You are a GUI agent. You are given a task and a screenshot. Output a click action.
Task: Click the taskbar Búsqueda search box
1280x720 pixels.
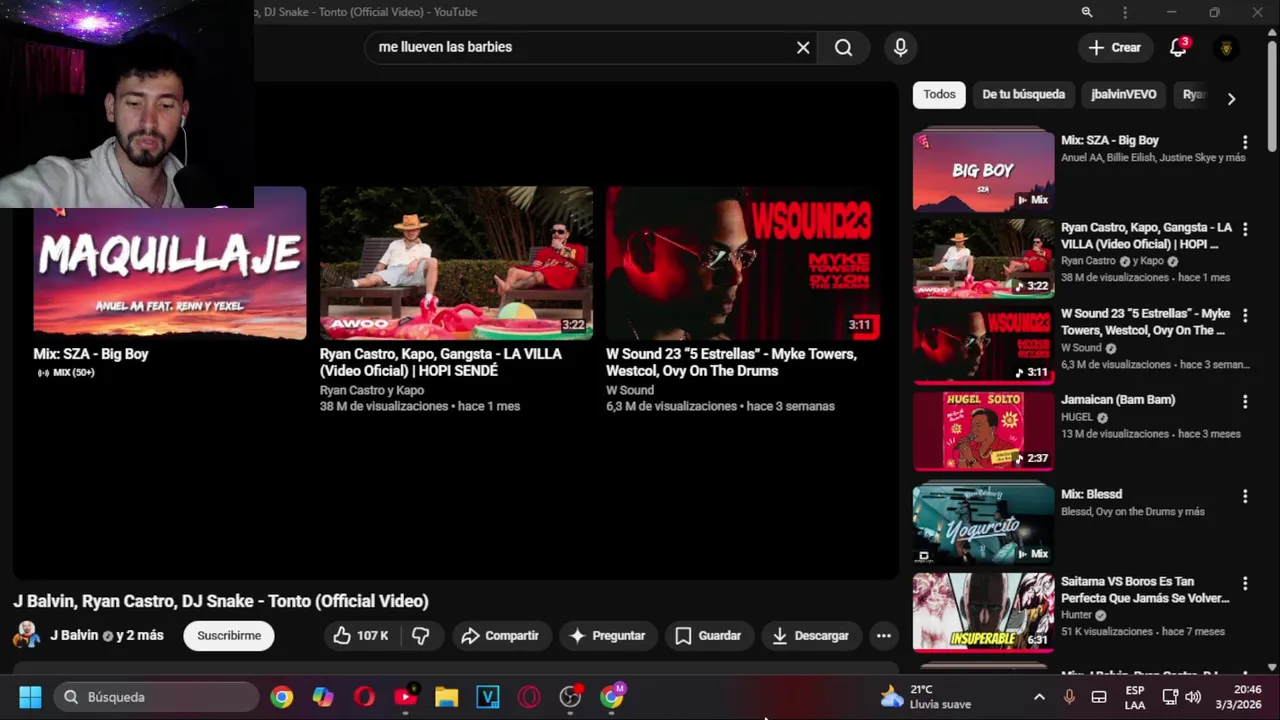(x=156, y=697)
